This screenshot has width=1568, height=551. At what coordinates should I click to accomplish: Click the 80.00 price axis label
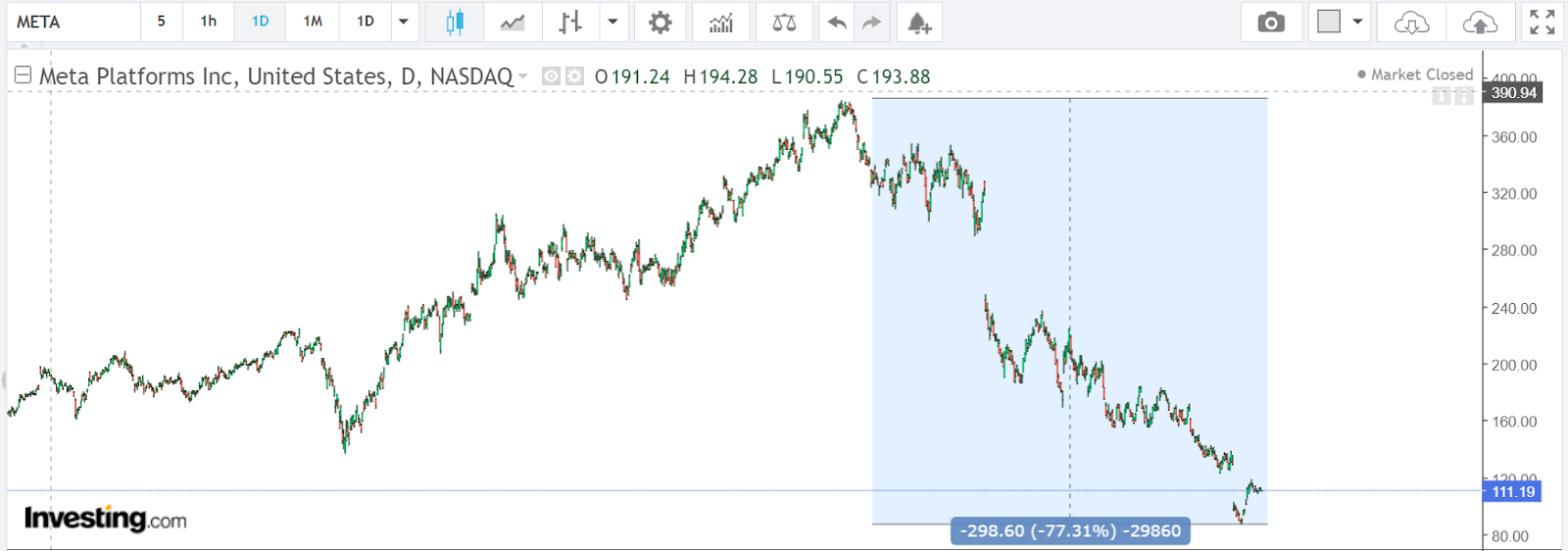coord(1509,536)
